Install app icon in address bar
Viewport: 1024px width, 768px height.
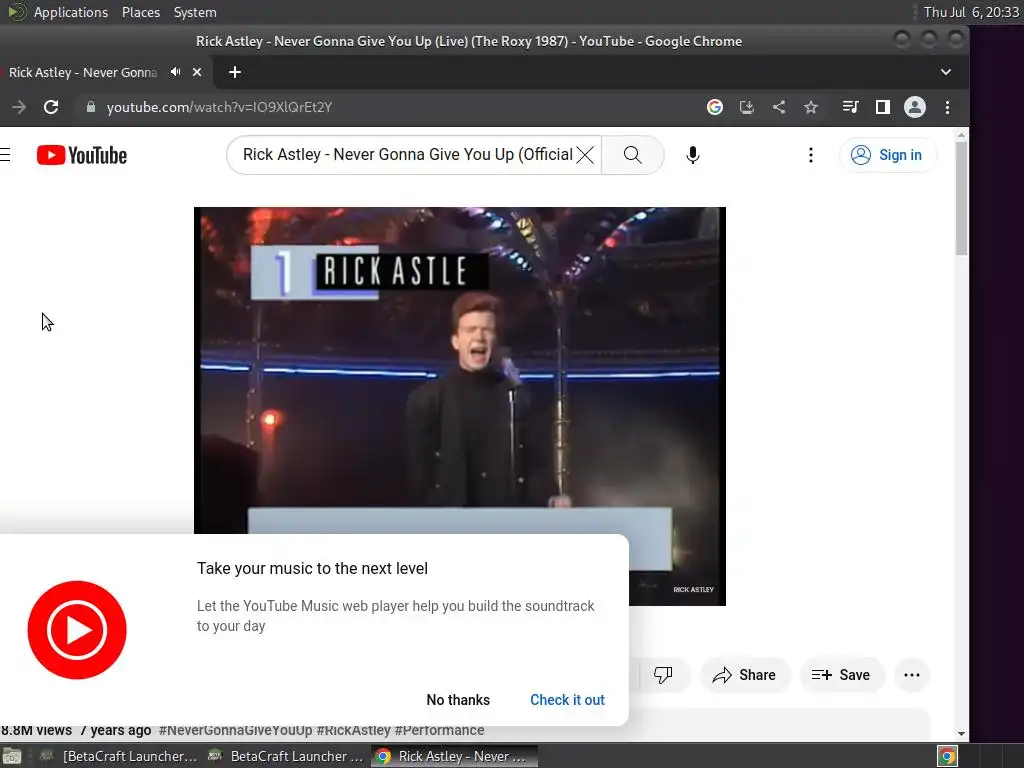tap(746, 107)
